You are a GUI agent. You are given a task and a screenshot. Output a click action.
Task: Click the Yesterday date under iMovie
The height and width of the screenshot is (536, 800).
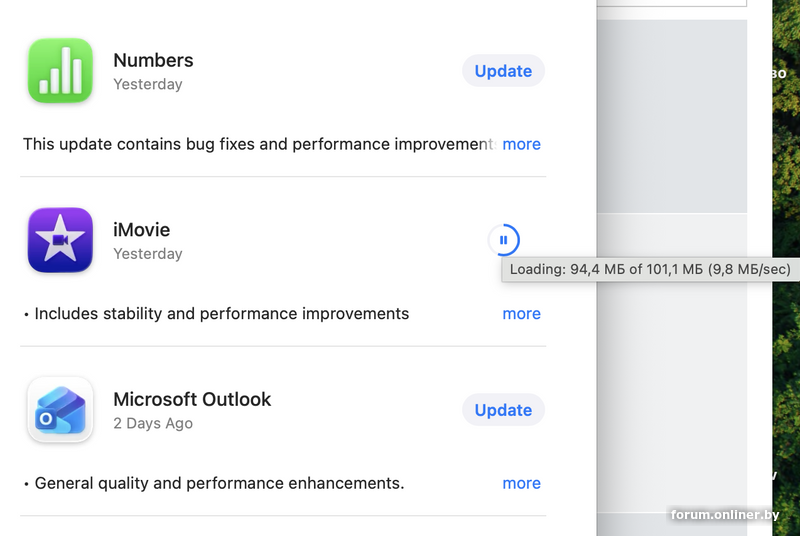tap(147, 254)
